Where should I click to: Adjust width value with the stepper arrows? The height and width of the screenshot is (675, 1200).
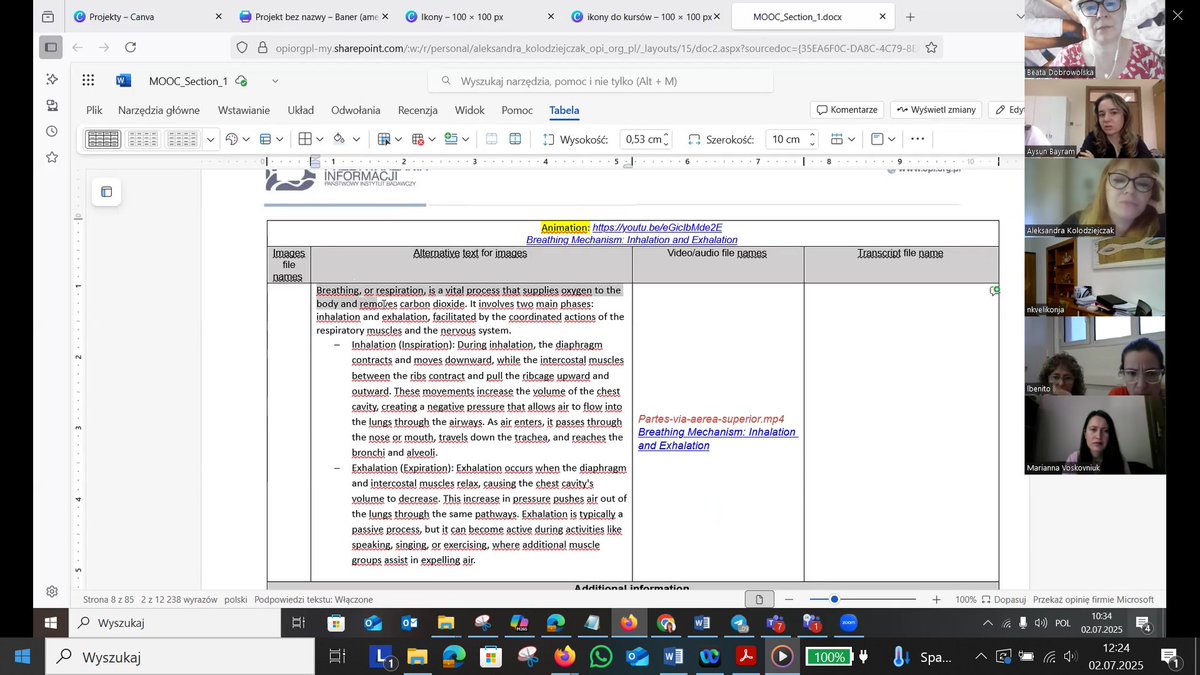812,140
